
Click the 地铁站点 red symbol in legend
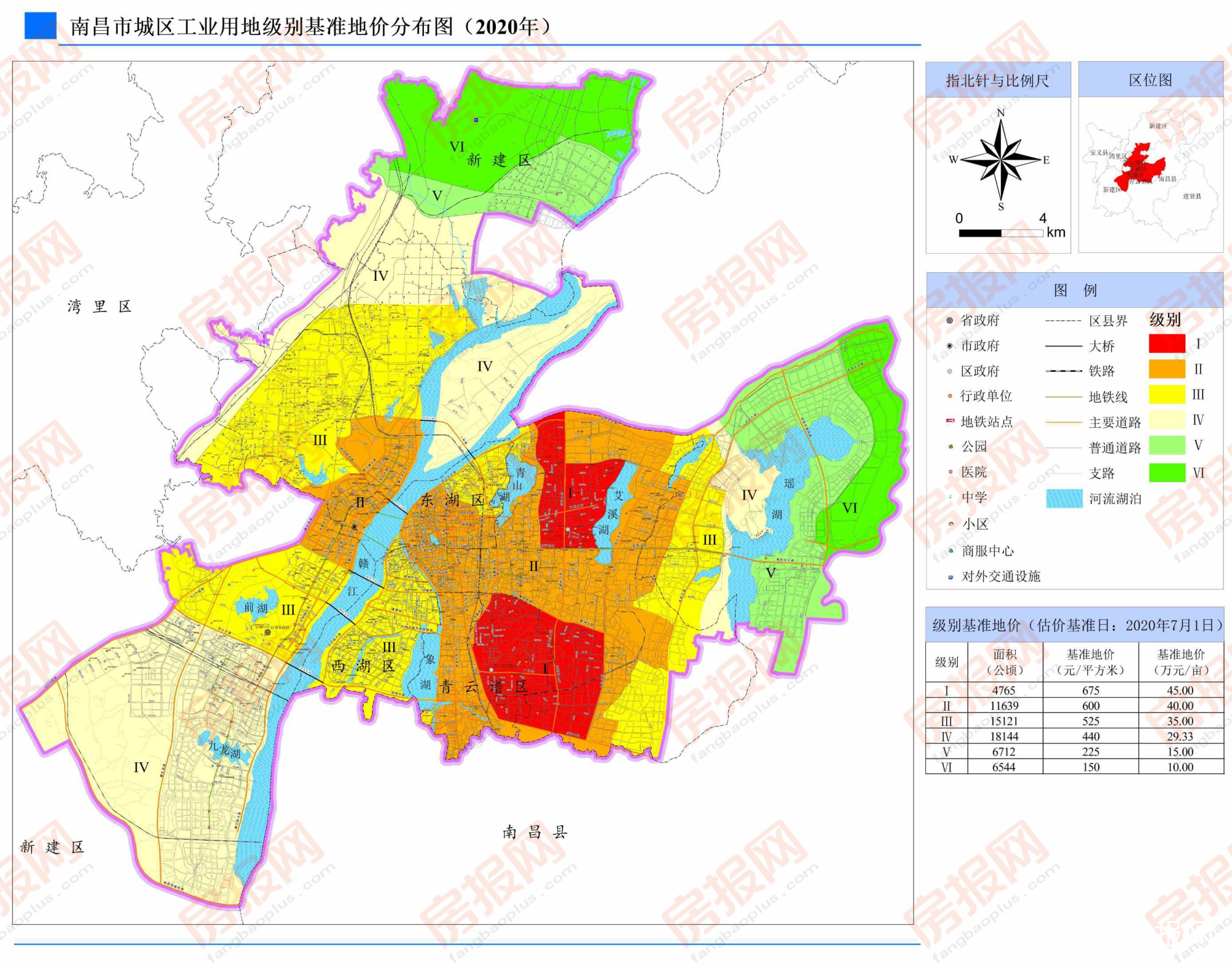tap(950, 421)
